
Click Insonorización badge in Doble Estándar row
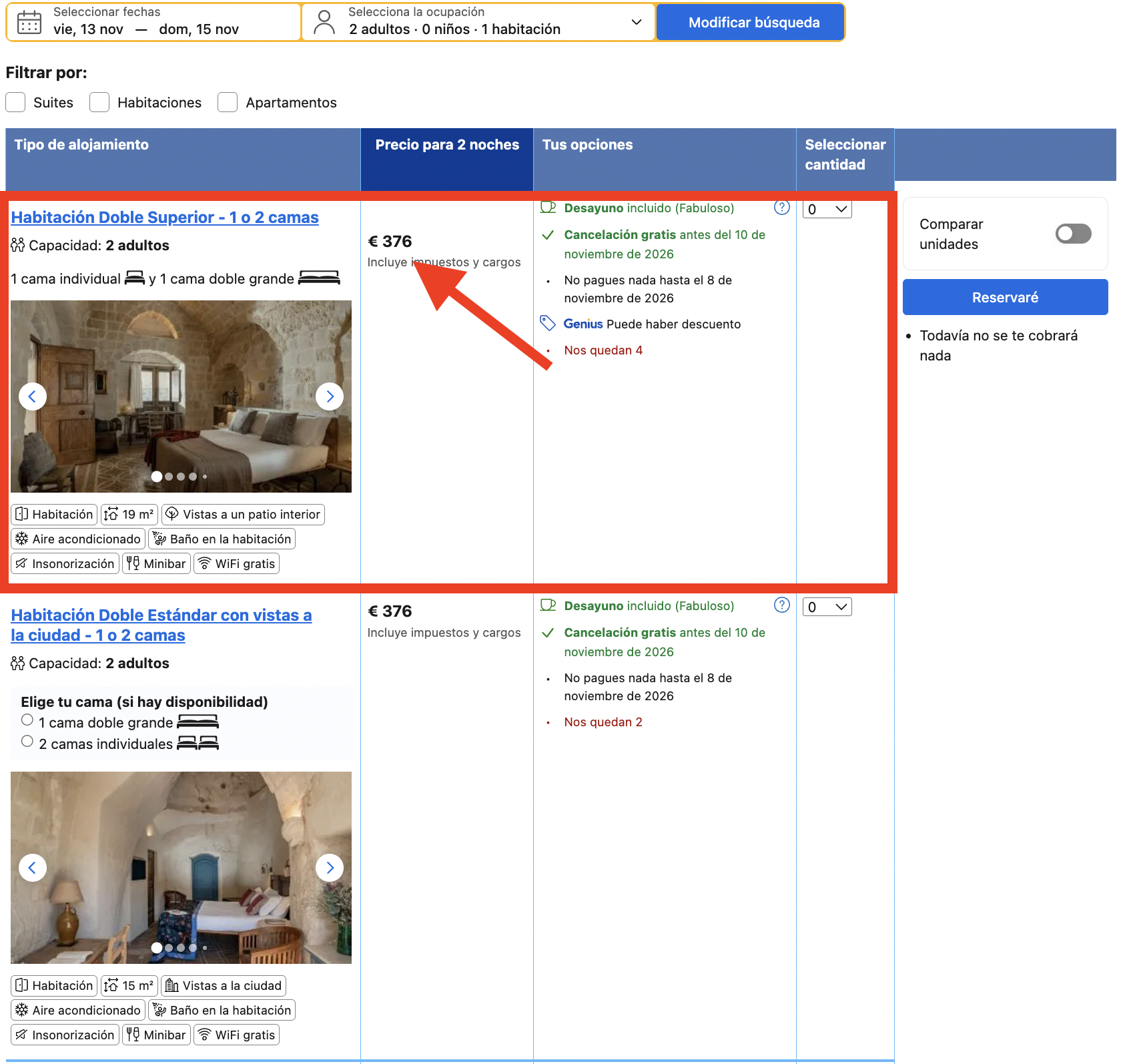(65, 1035)
